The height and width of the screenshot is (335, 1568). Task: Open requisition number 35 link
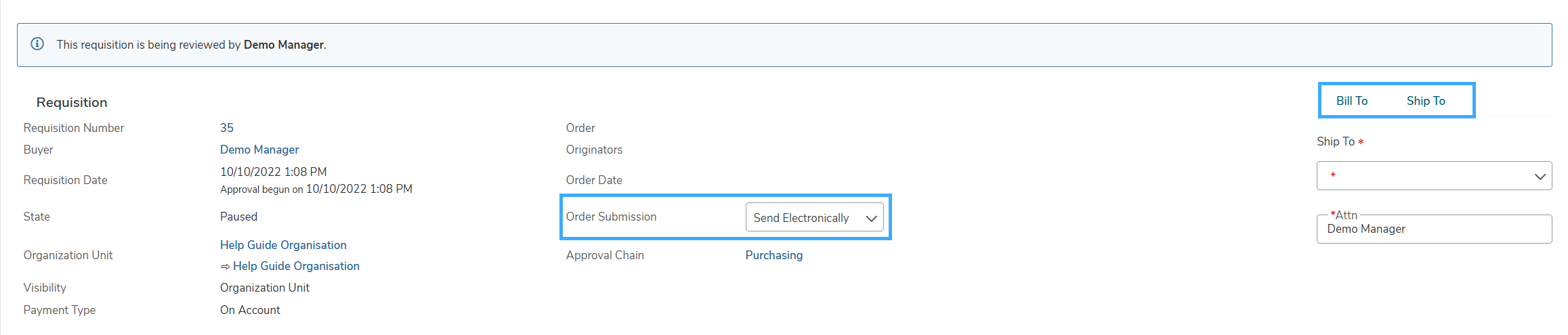(227, 128)
